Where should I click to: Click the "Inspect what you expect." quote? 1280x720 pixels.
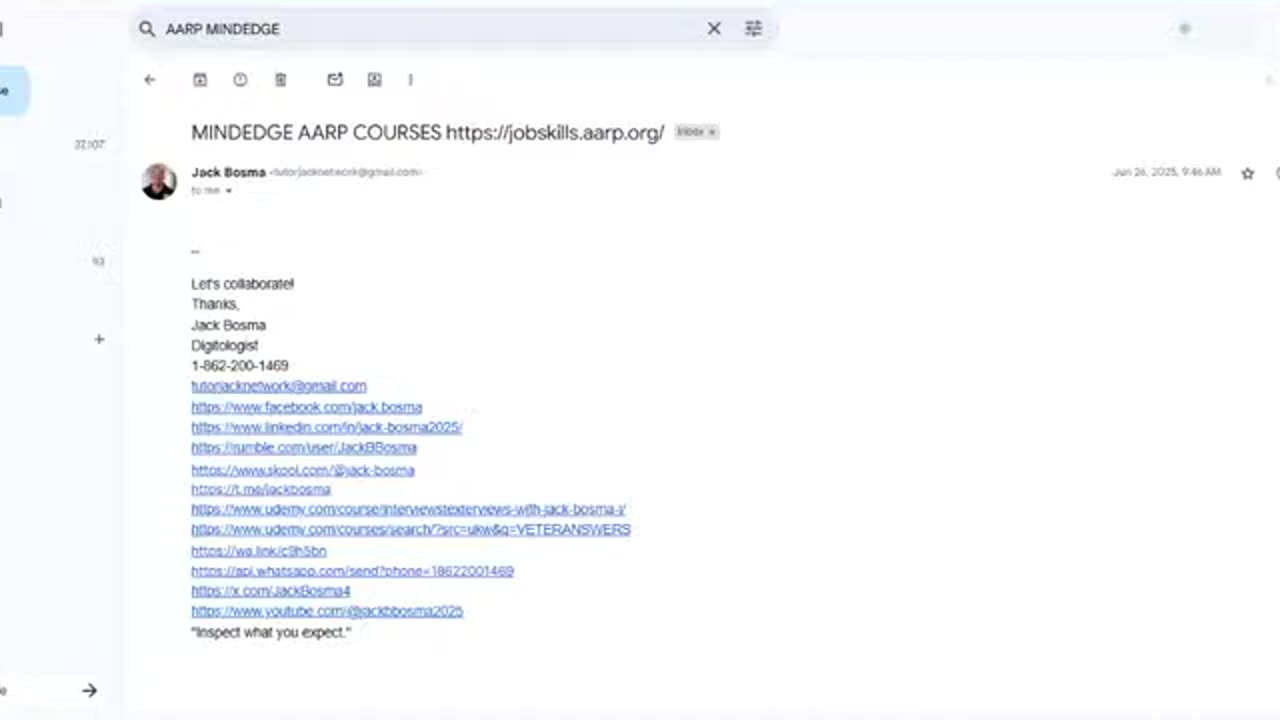pos(271,633)
